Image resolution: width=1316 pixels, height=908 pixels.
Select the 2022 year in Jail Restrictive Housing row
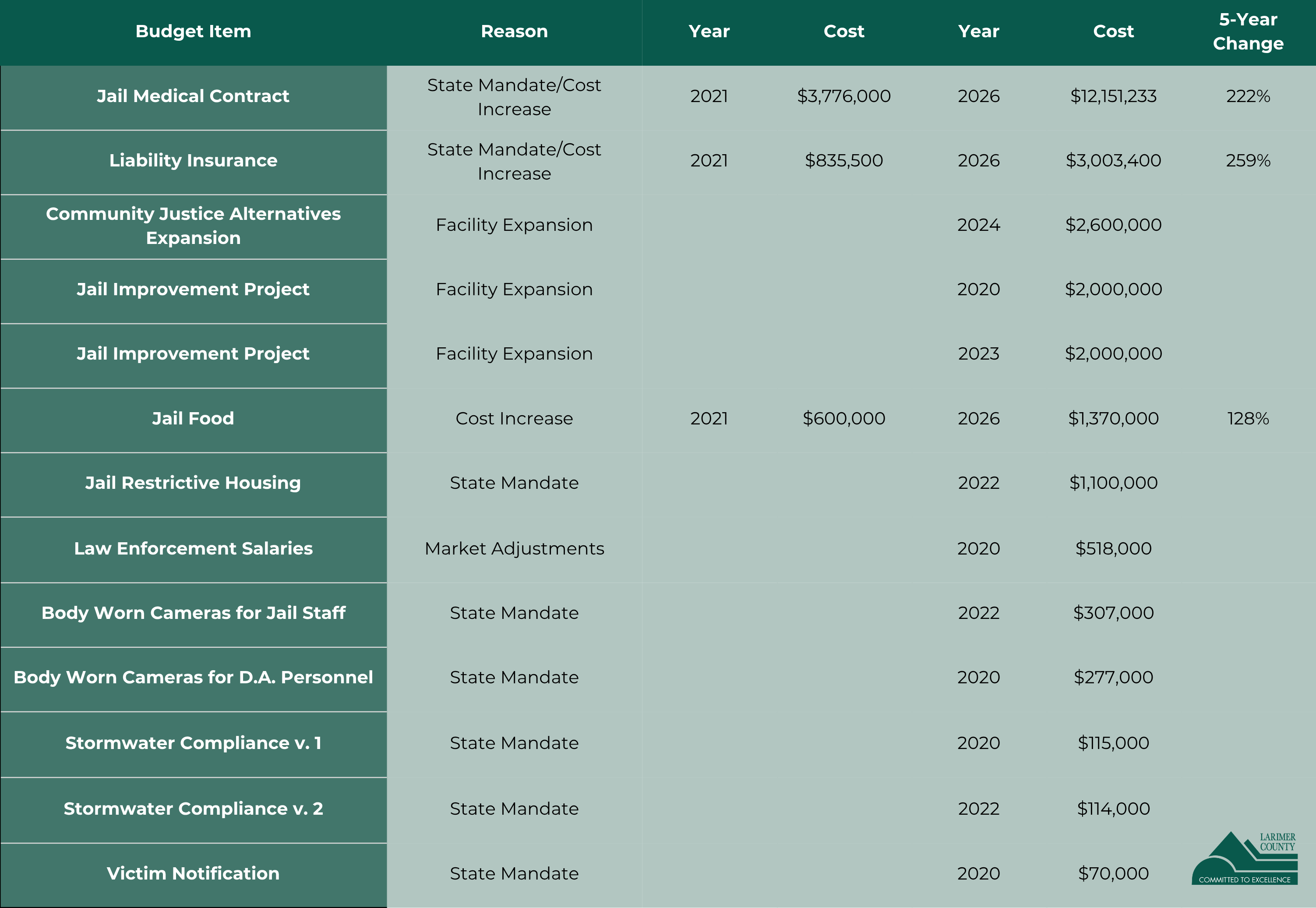click(979, 483)
